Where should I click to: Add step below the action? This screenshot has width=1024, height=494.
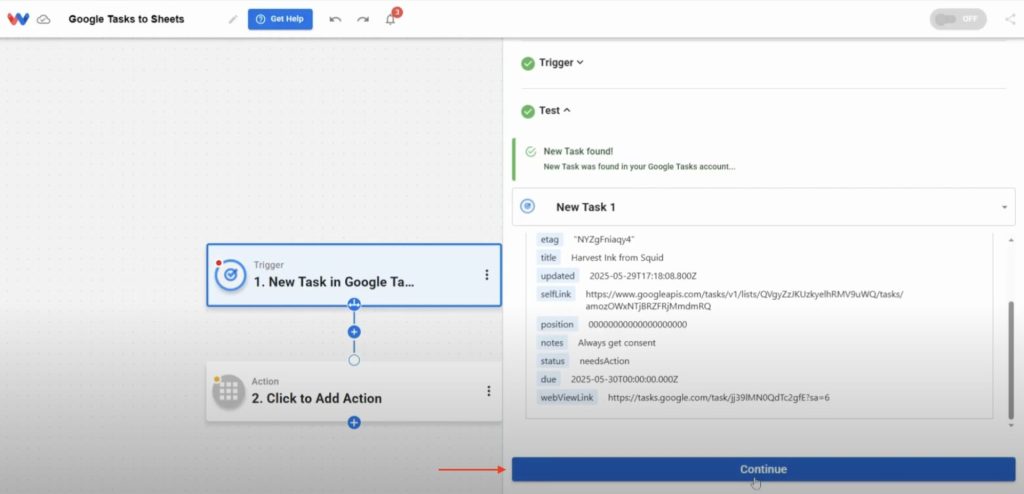[x=354, y=423]
